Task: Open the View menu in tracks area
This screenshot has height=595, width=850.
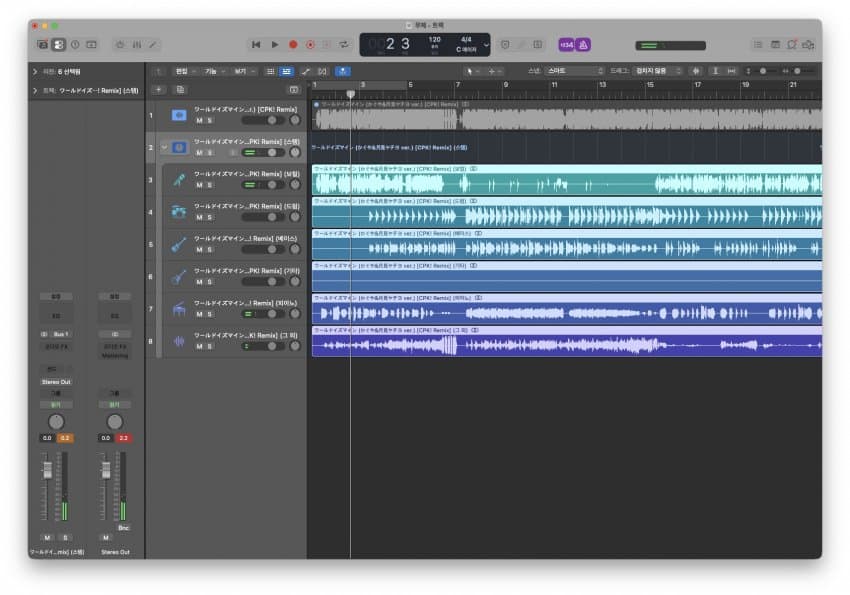Action: pos(242,71)
